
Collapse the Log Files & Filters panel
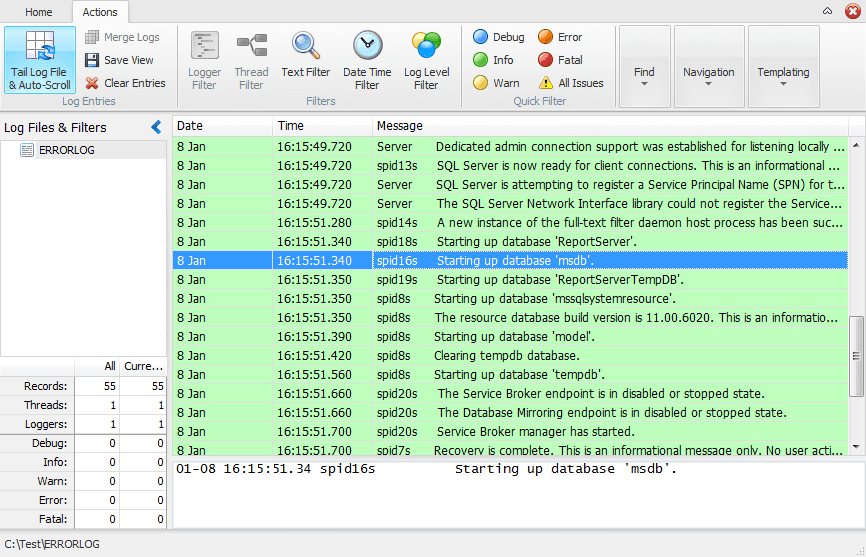point(156,128)
